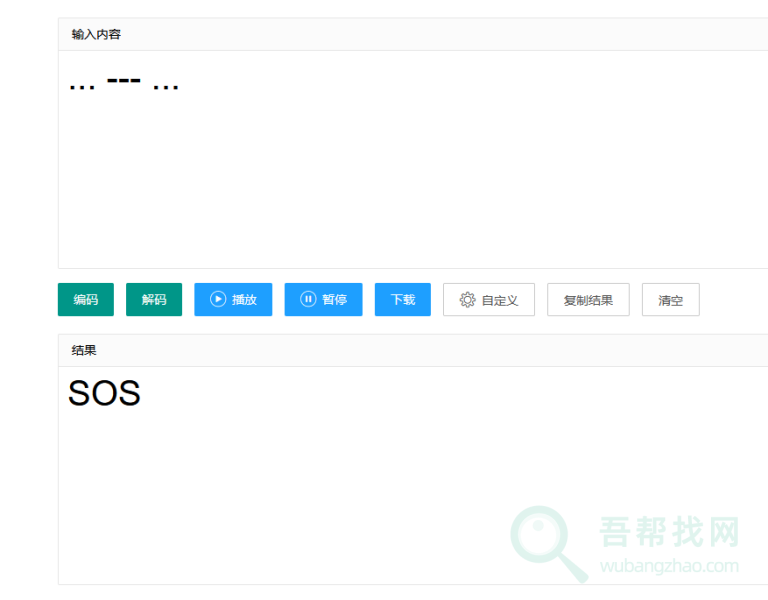The height and width of the screenshot is (600, 768).
Task: Click the wubangzhao.com watermark URL
Action: (669, 566)
